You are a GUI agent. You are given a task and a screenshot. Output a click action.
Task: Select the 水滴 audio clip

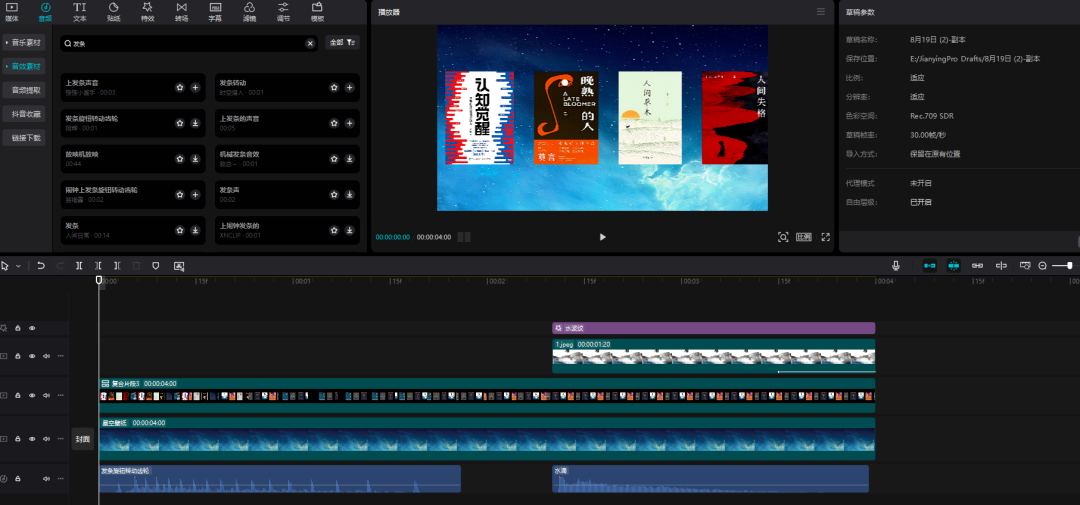[x=710, y=479]
